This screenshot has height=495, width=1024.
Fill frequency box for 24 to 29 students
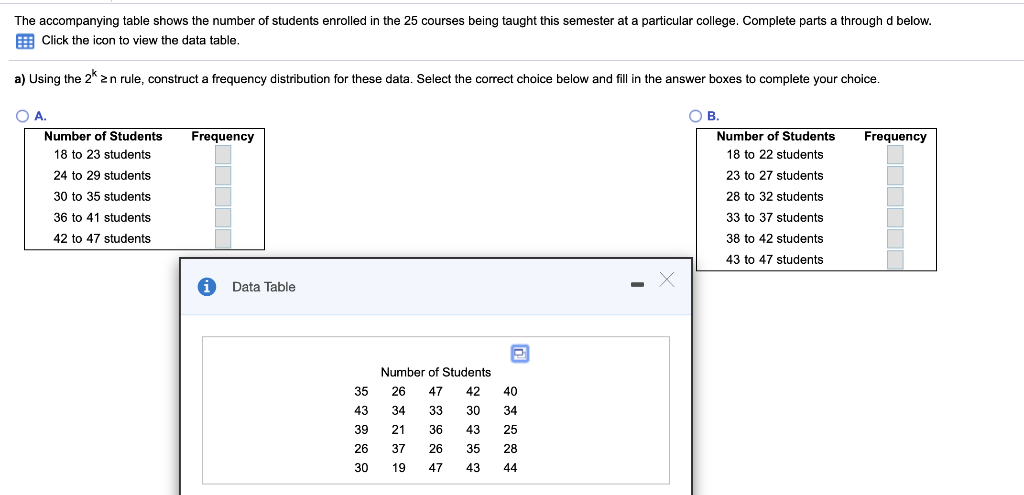[223, 176]
